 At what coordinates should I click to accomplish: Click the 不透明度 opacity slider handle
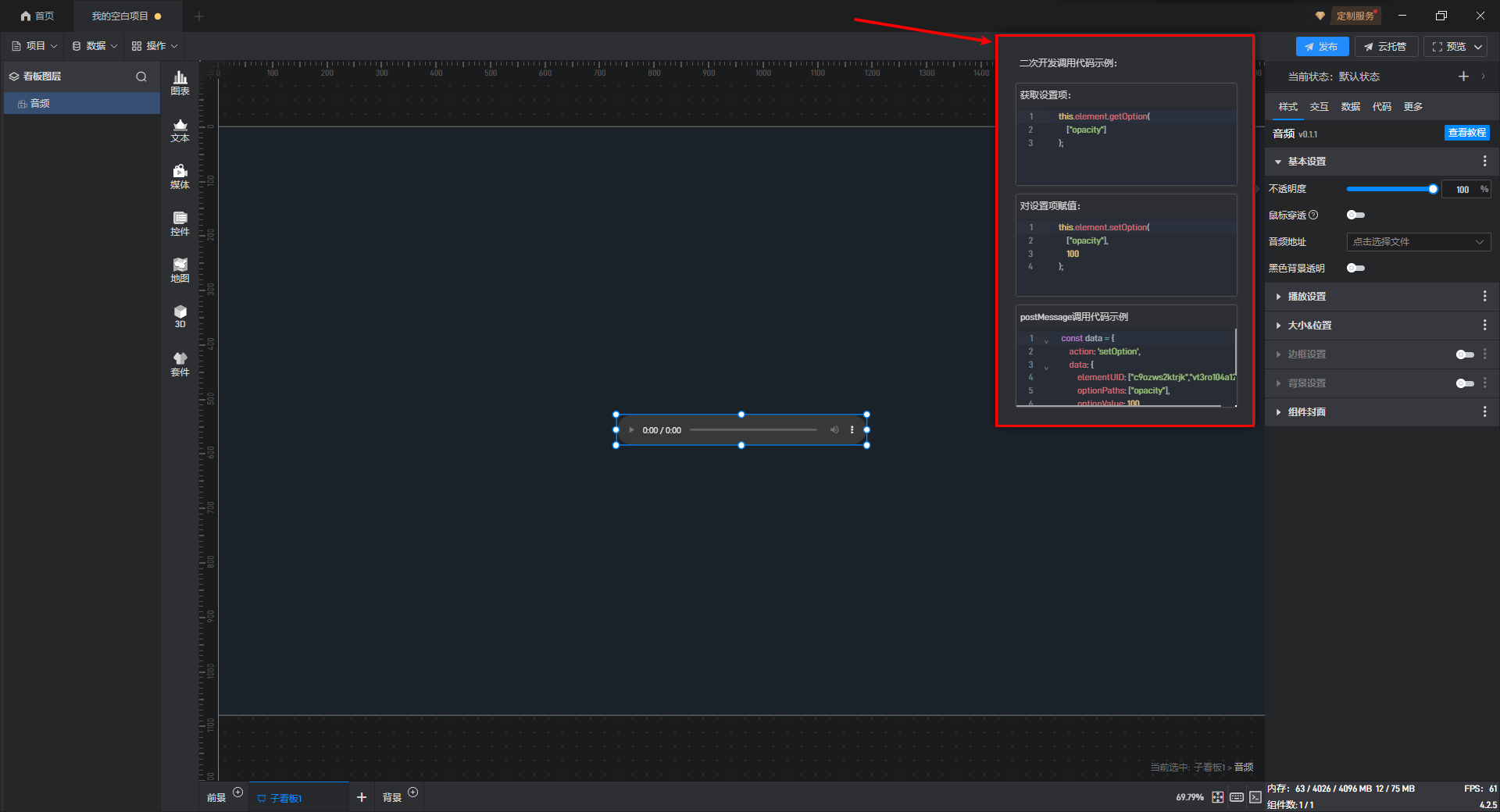tap(1433, 189)
